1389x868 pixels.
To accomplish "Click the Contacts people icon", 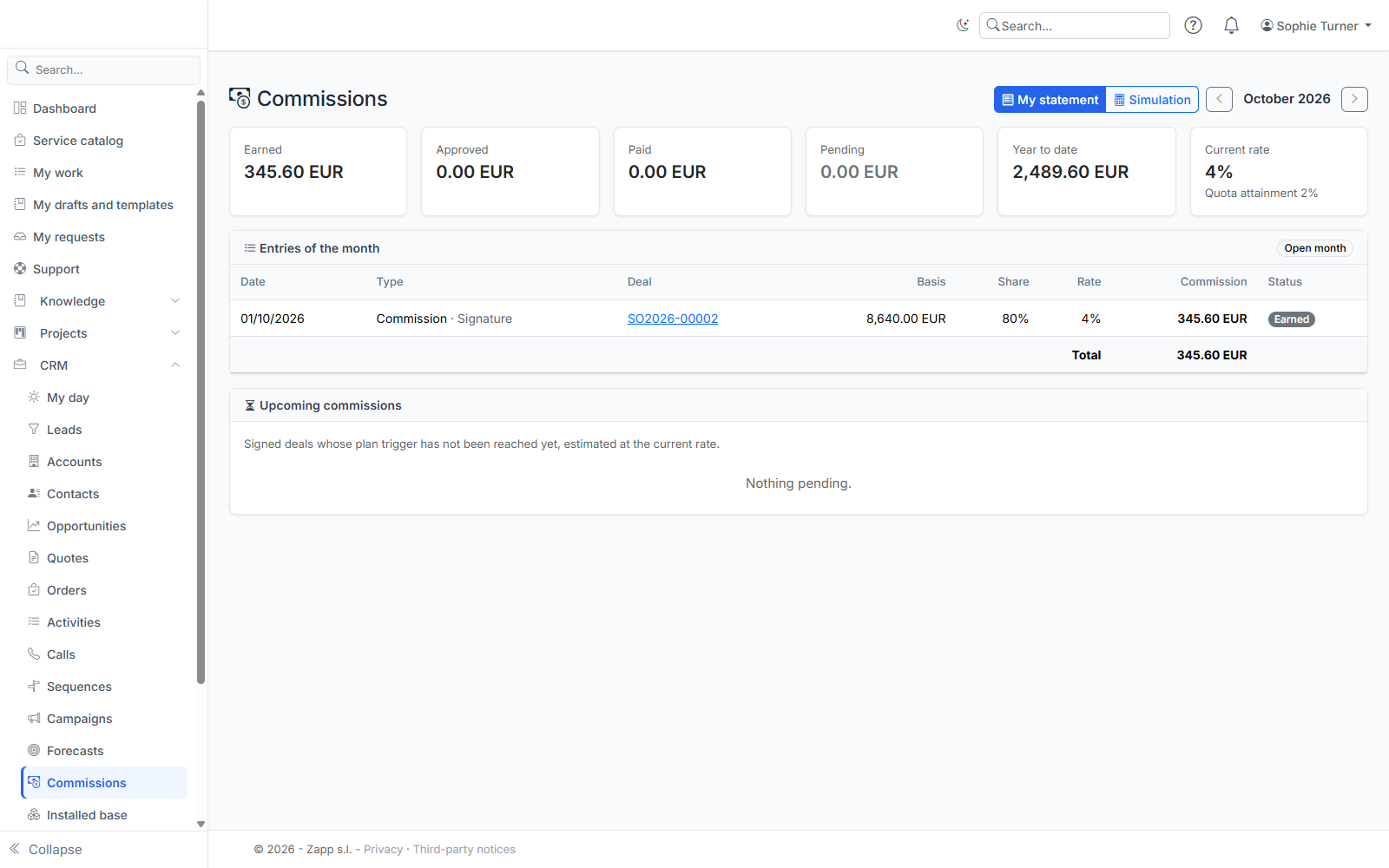I will click(34, 493).
